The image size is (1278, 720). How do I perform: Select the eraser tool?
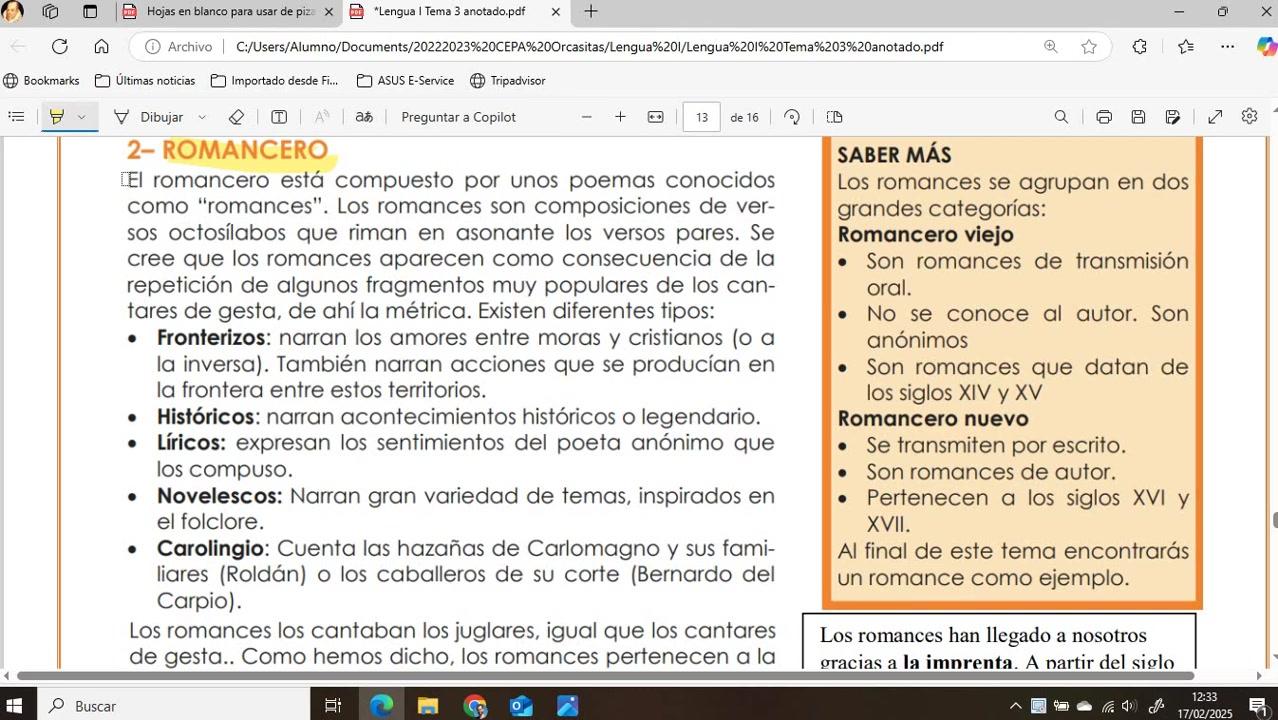(x=236, y=117)
